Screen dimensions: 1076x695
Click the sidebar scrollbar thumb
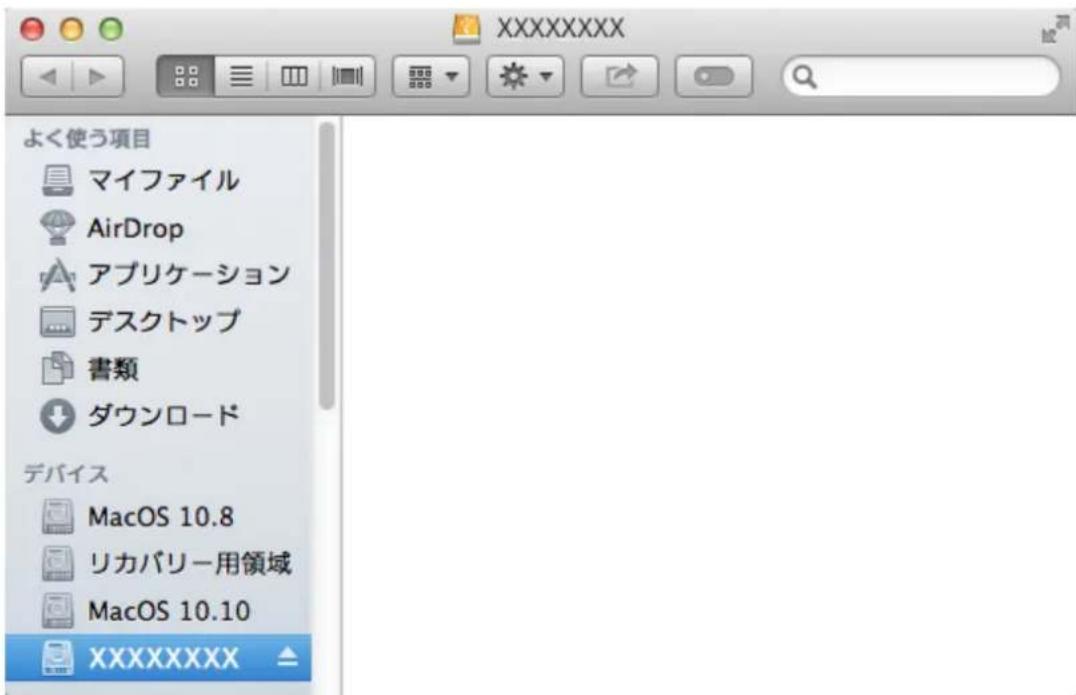pyautogui.click(x=327, y=266)
